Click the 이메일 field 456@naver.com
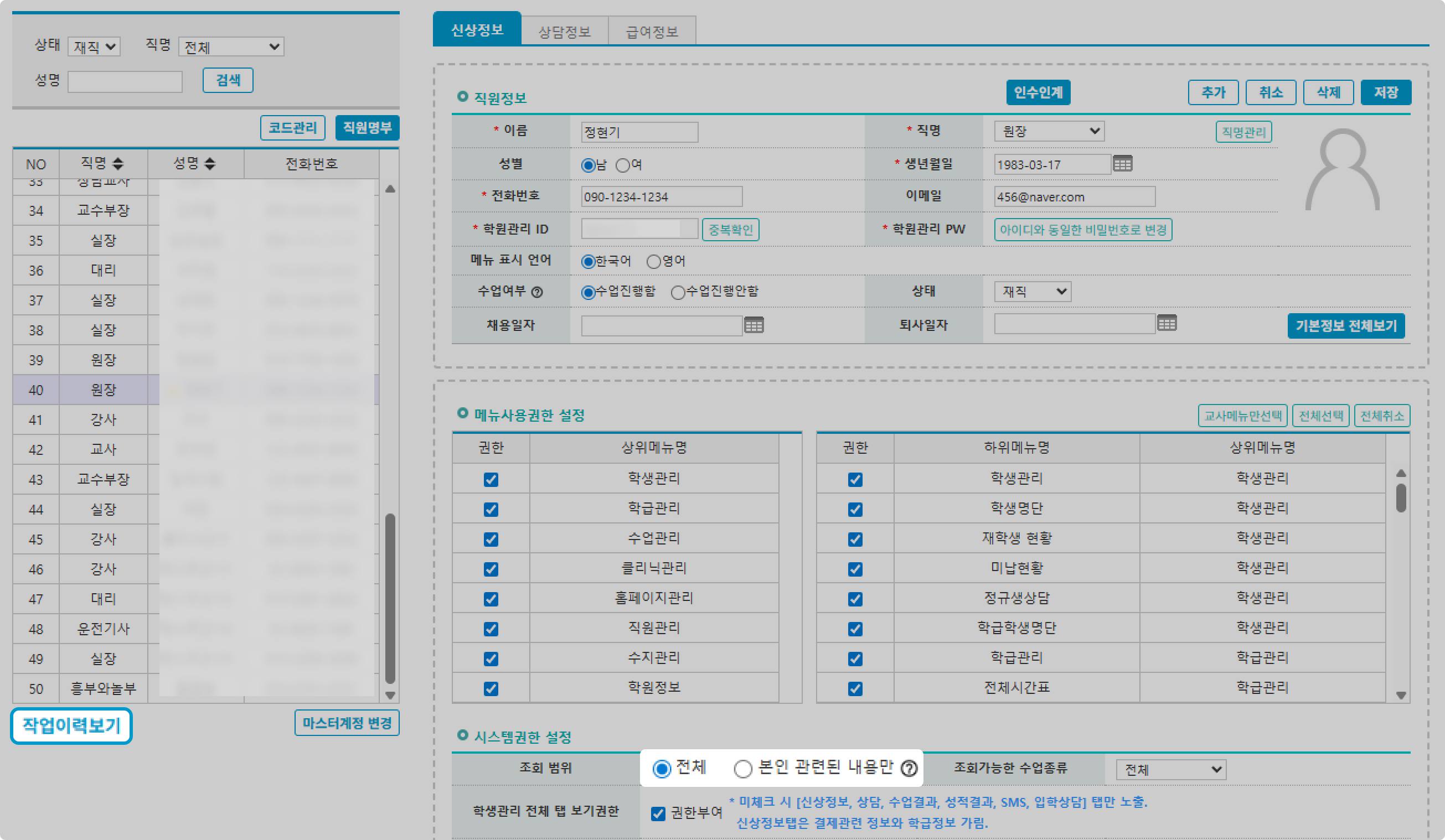Image resolution: width=1445 pixels, height=840 pixels. point(1075,196)
